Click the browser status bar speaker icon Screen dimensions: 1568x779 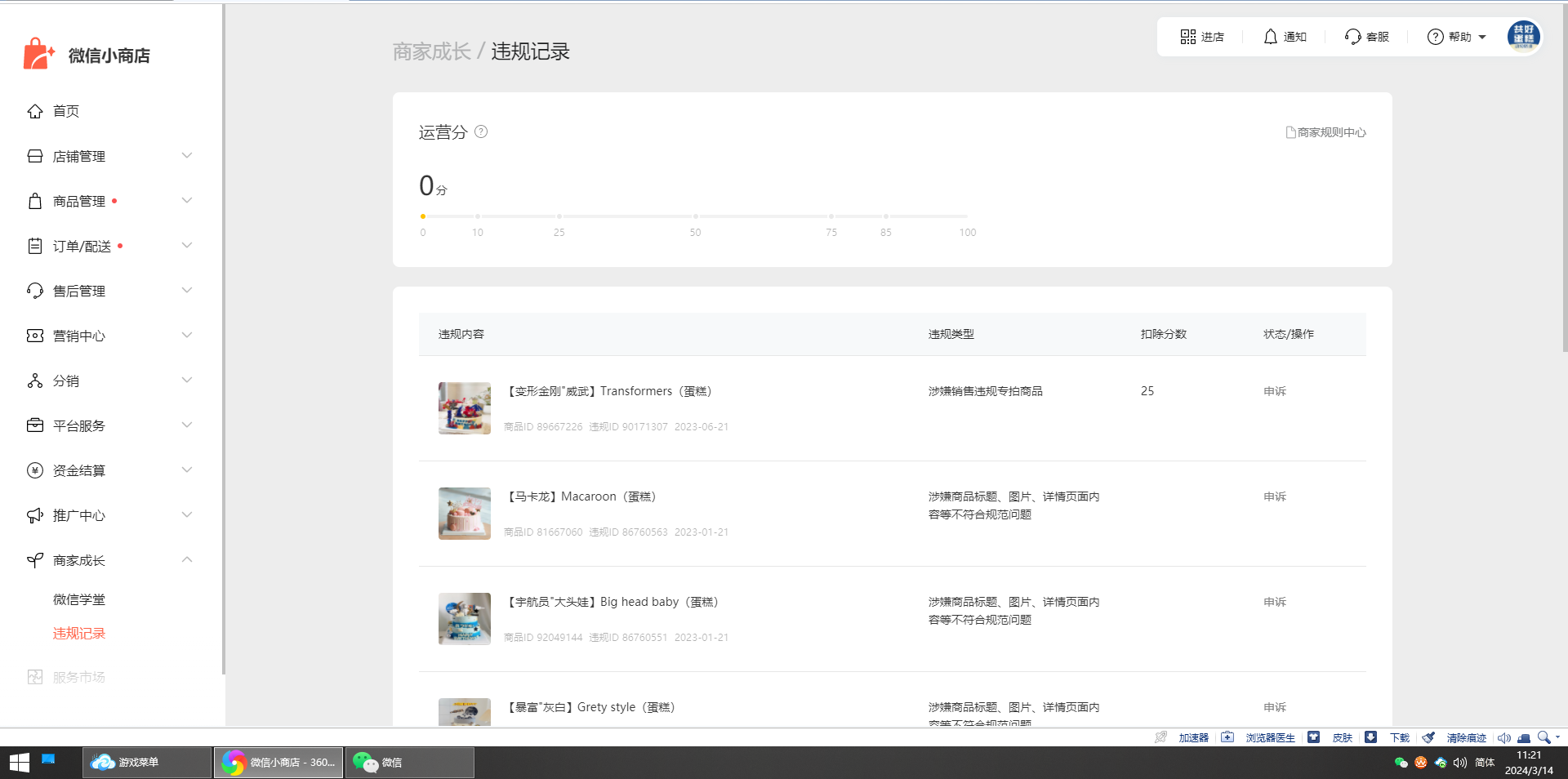pyautogui.click(x=1503, y=737)
